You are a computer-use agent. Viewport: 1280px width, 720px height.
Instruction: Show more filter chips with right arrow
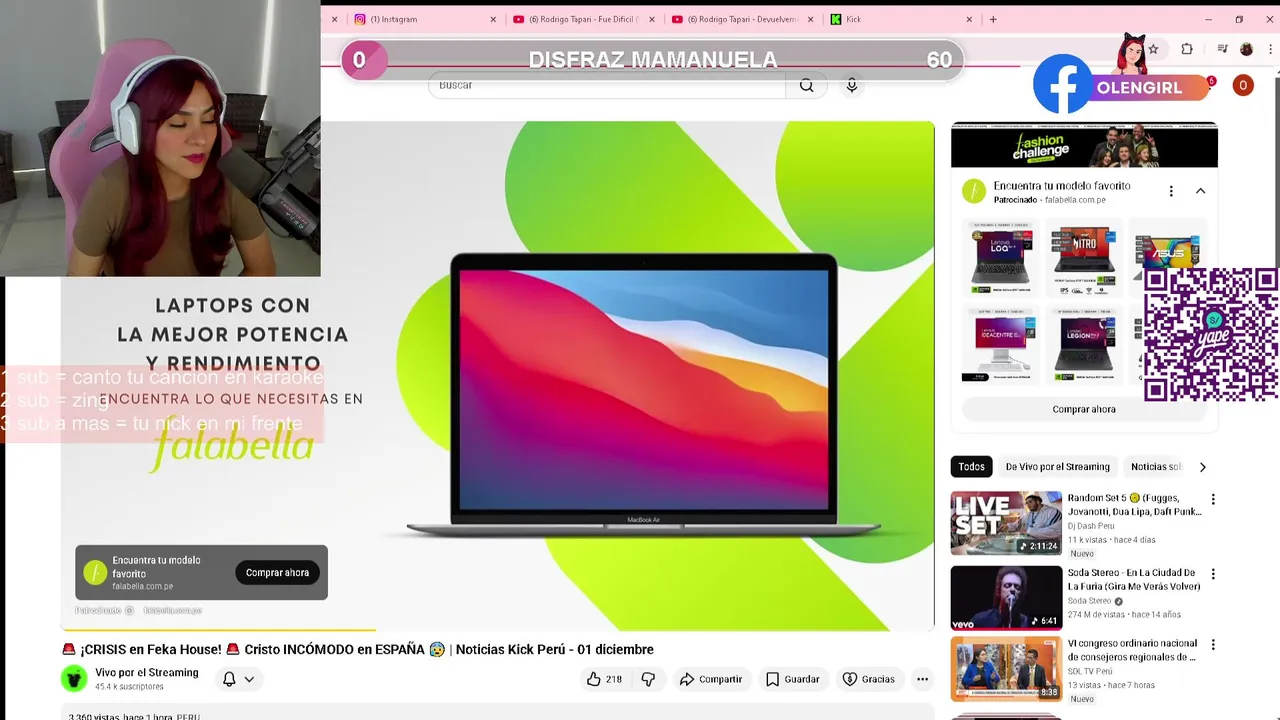[1202, 467]
